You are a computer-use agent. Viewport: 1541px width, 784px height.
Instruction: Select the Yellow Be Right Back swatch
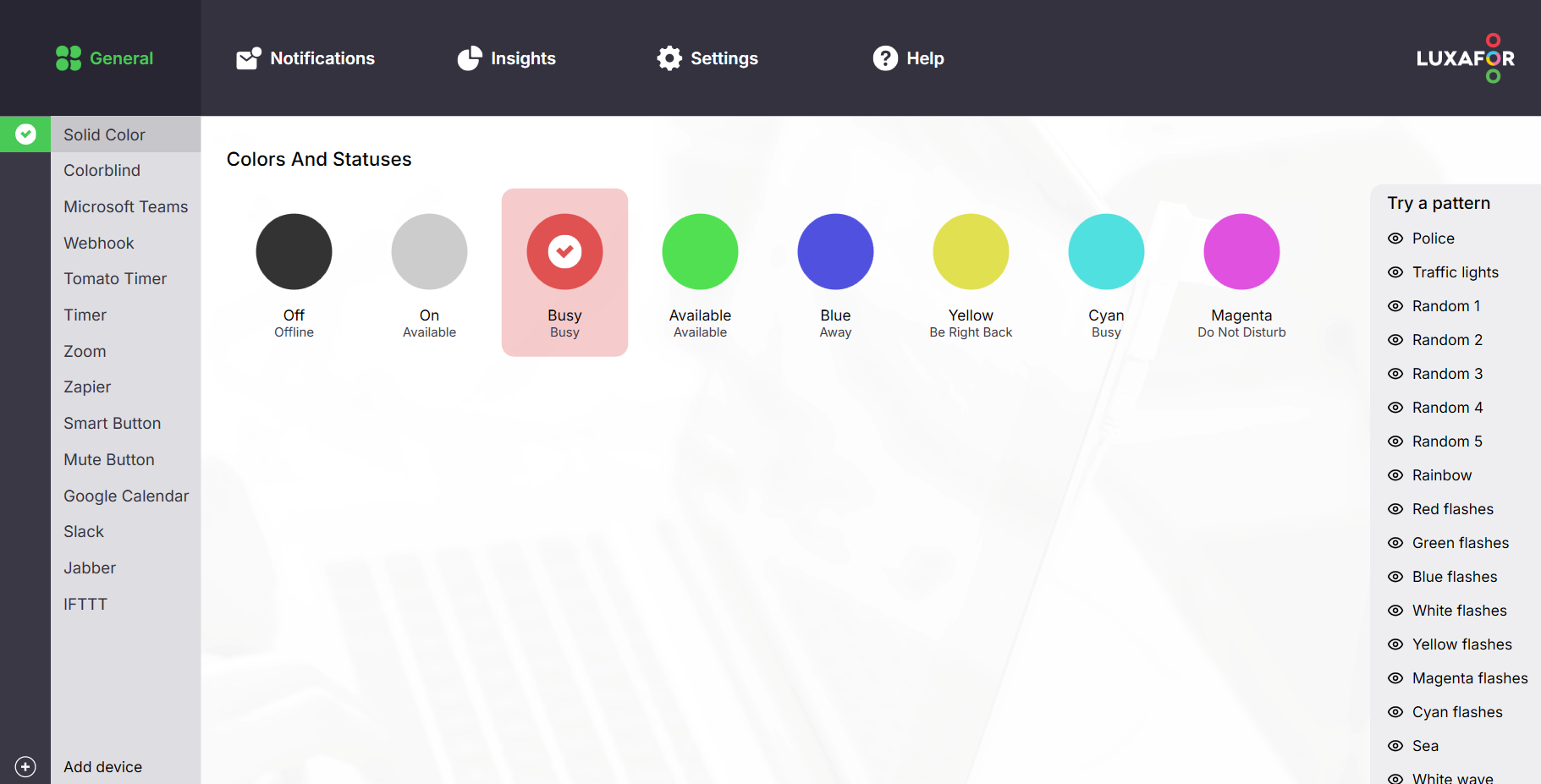(x=971, y=251)
